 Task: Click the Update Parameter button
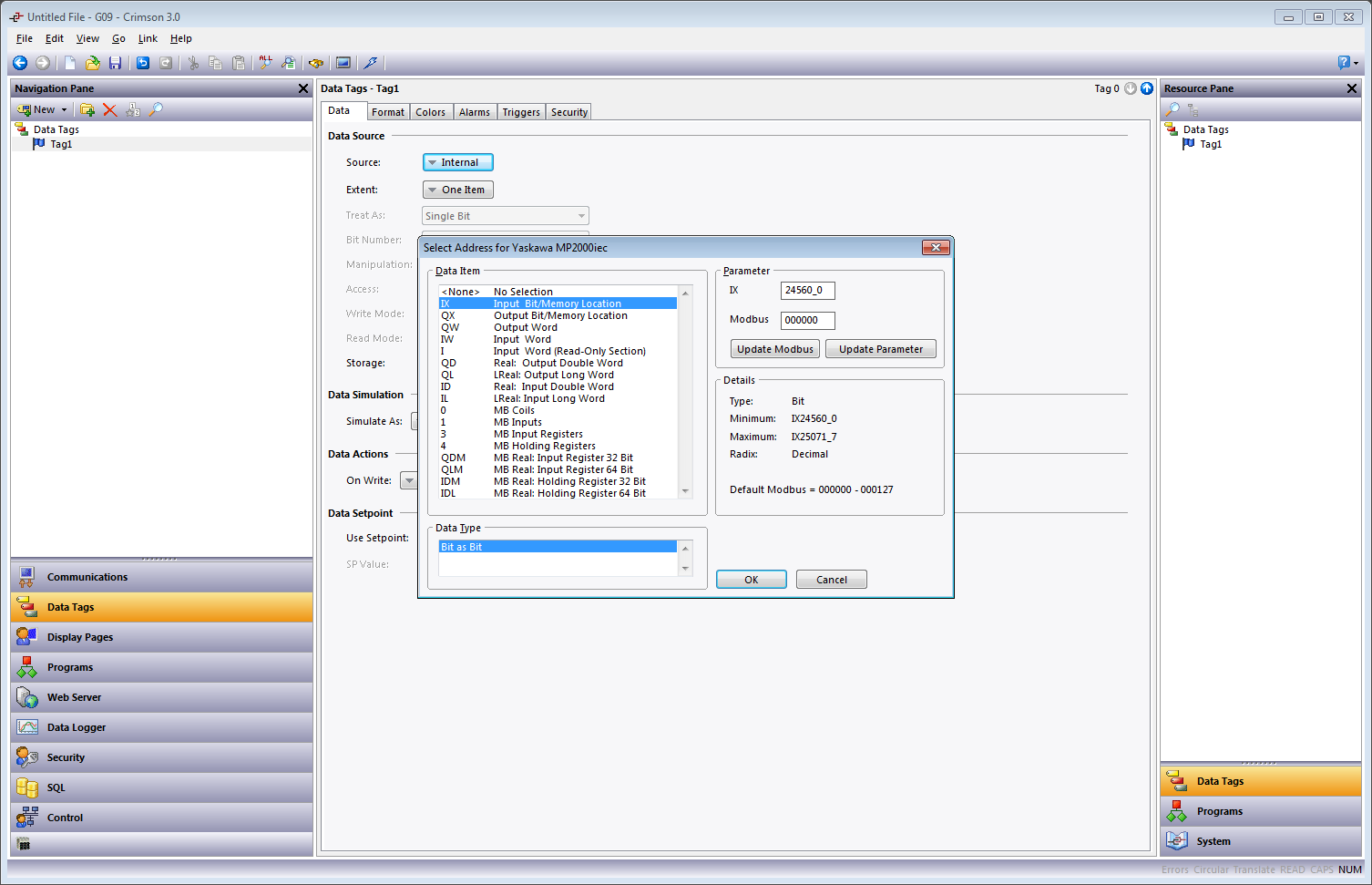[x=881, y=349]
